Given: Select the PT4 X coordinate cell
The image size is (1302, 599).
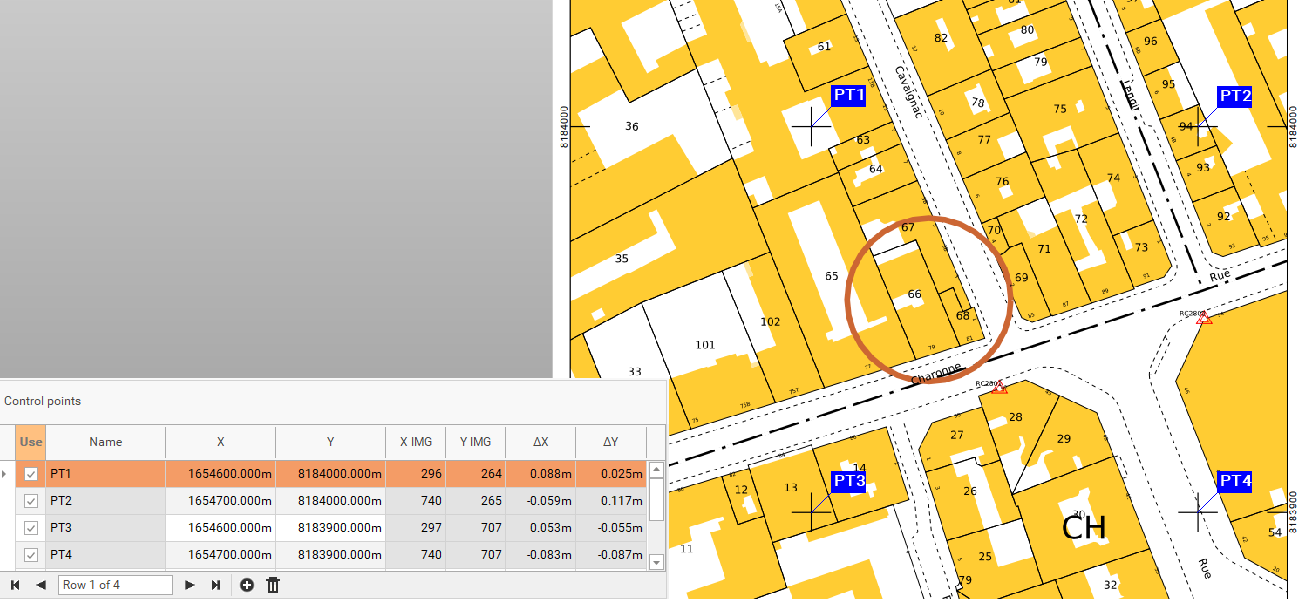Looking at the screenshot, I should tap(220, 555).
